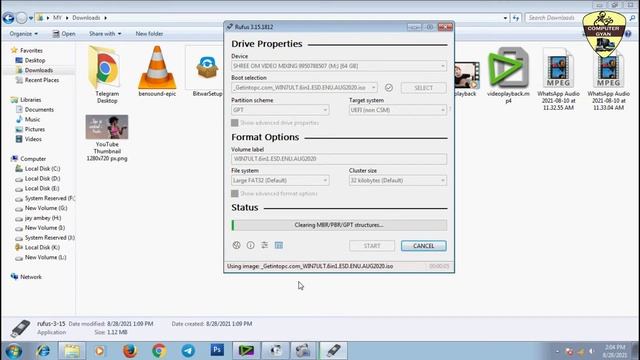Viewport: 640px width, 360px height.
Task: Open Telegram from the taskbar
Action: 188,351
